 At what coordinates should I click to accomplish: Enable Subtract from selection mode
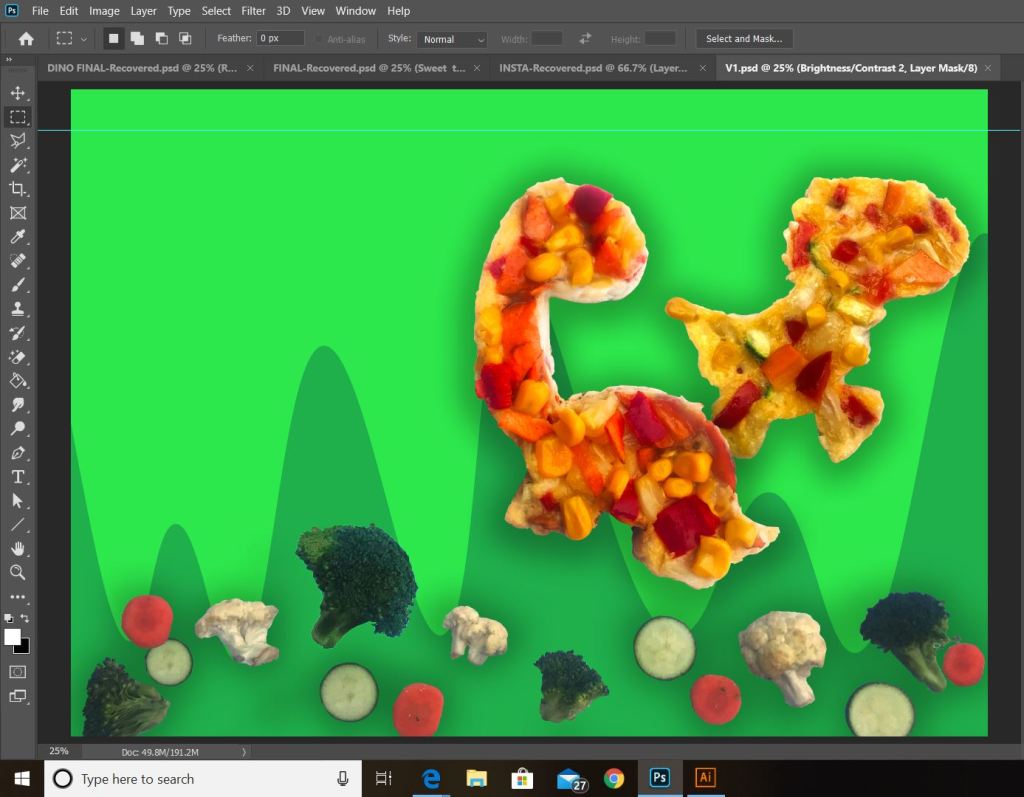161,39
